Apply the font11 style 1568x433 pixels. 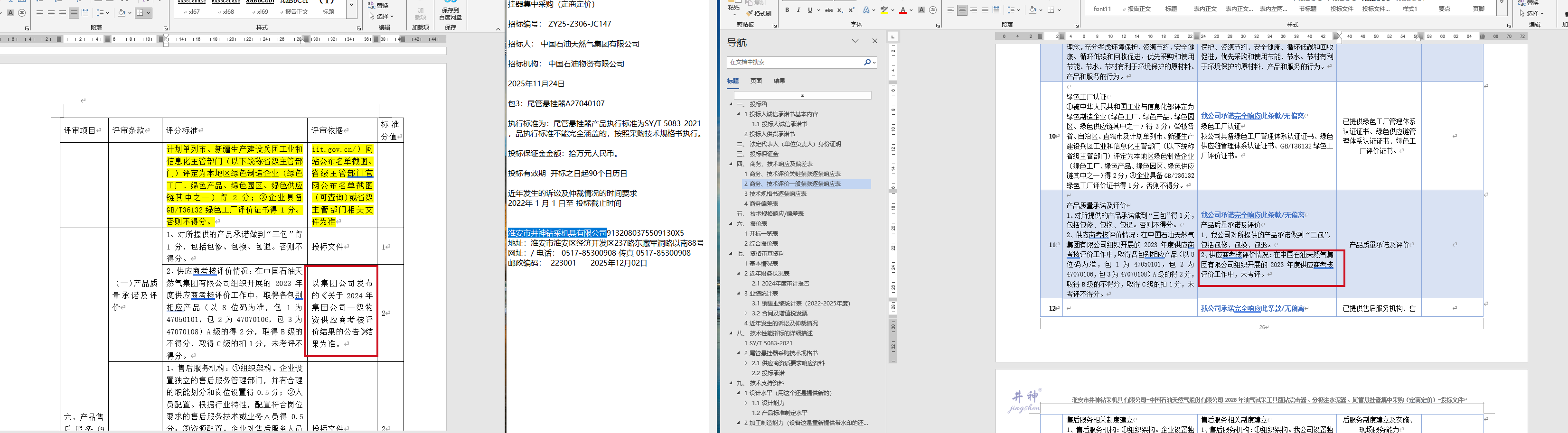coord(1102,9)
